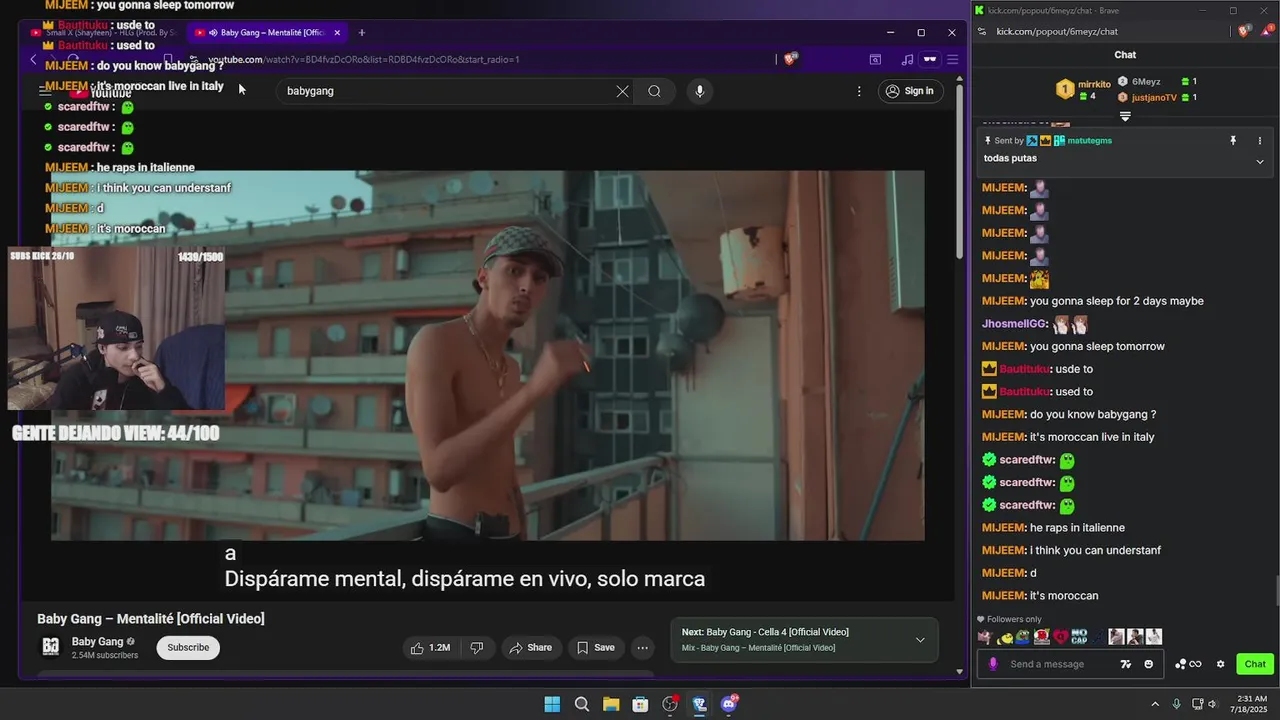Open volume control in system tray
The image size is (1280, 720).
point(1213,704)
